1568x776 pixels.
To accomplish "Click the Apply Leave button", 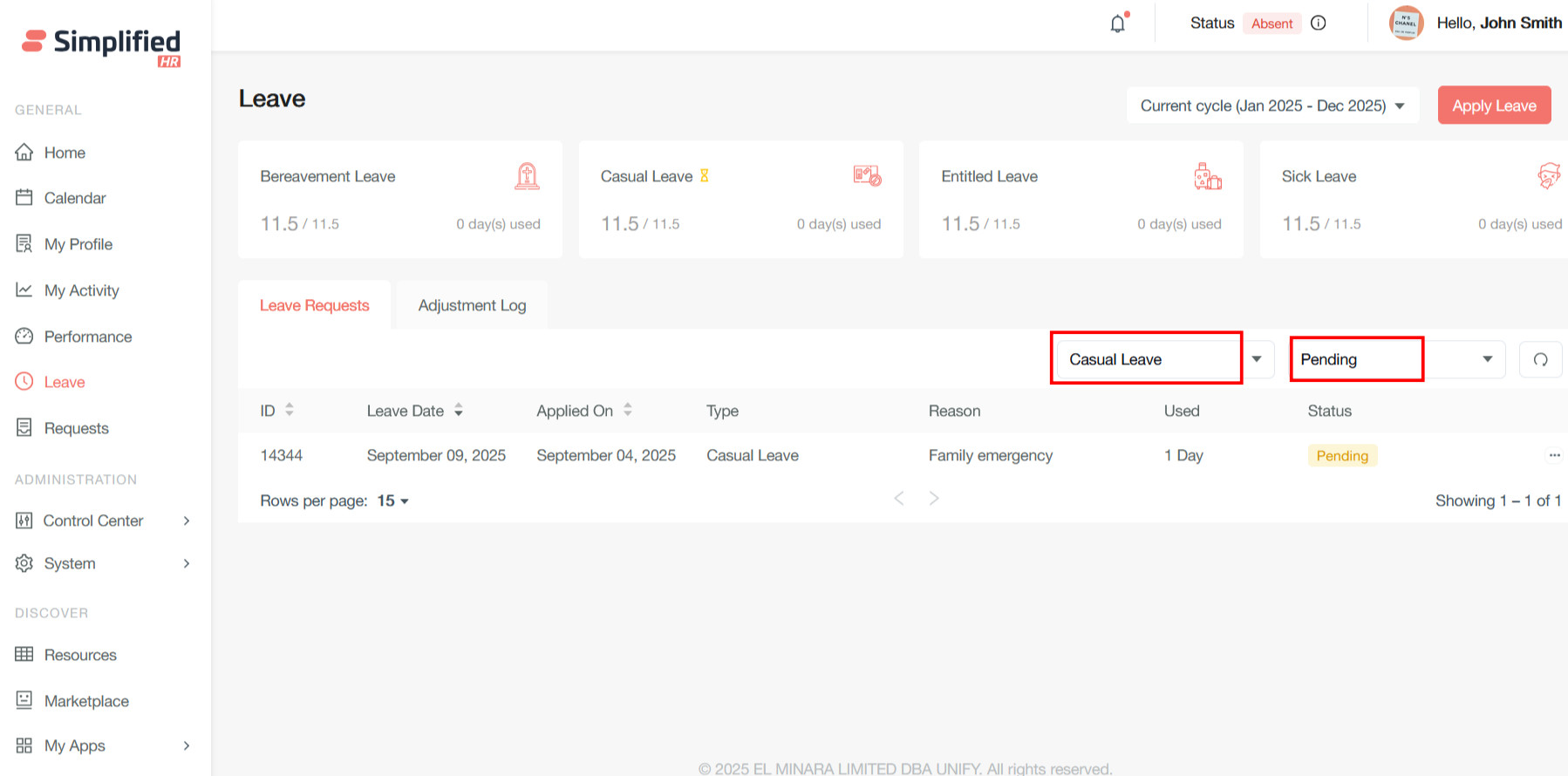I will pos(1494,106).
